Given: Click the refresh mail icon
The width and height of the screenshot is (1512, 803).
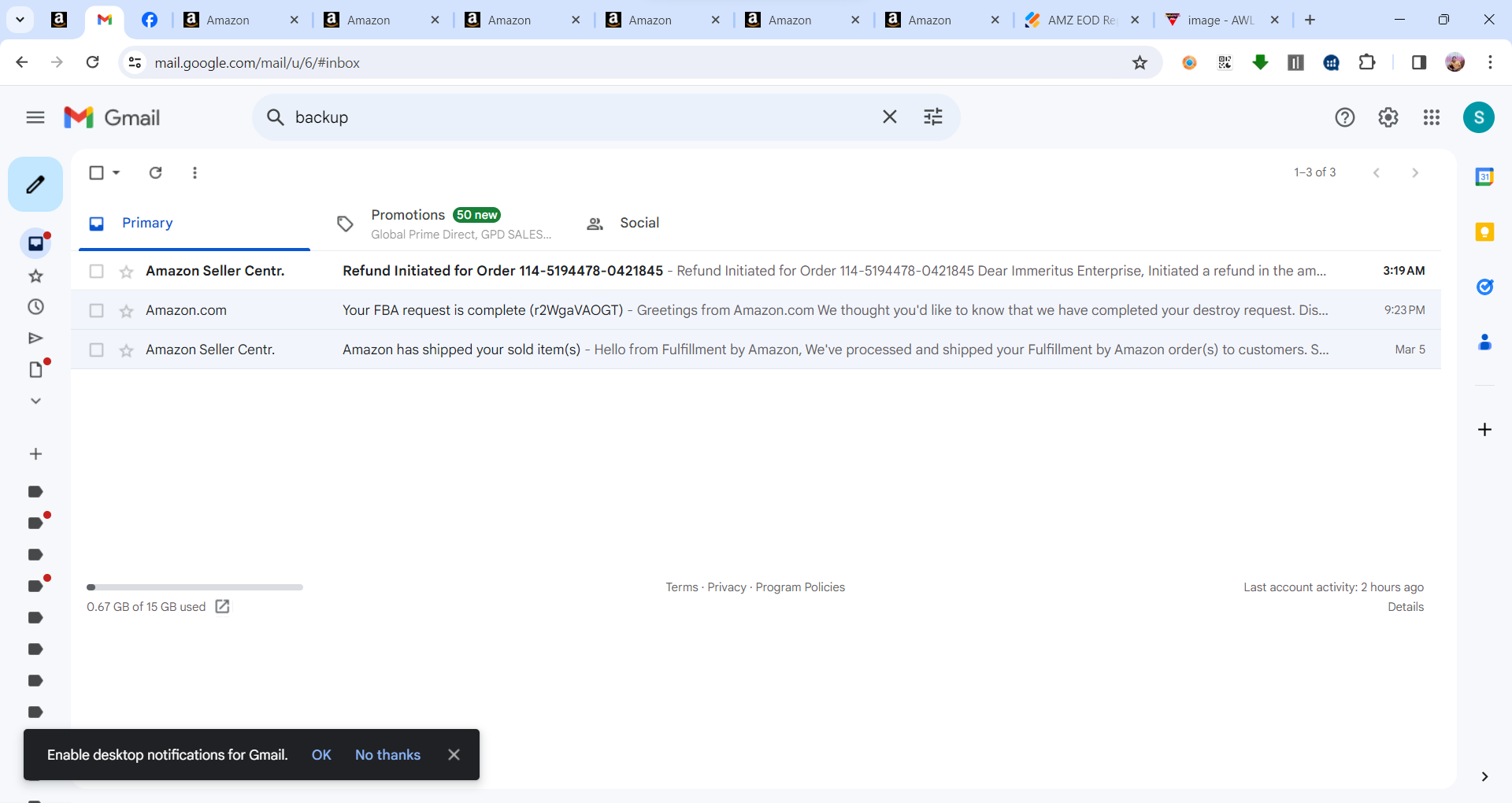Looking at the screenshot, I should tap(156, 172).
